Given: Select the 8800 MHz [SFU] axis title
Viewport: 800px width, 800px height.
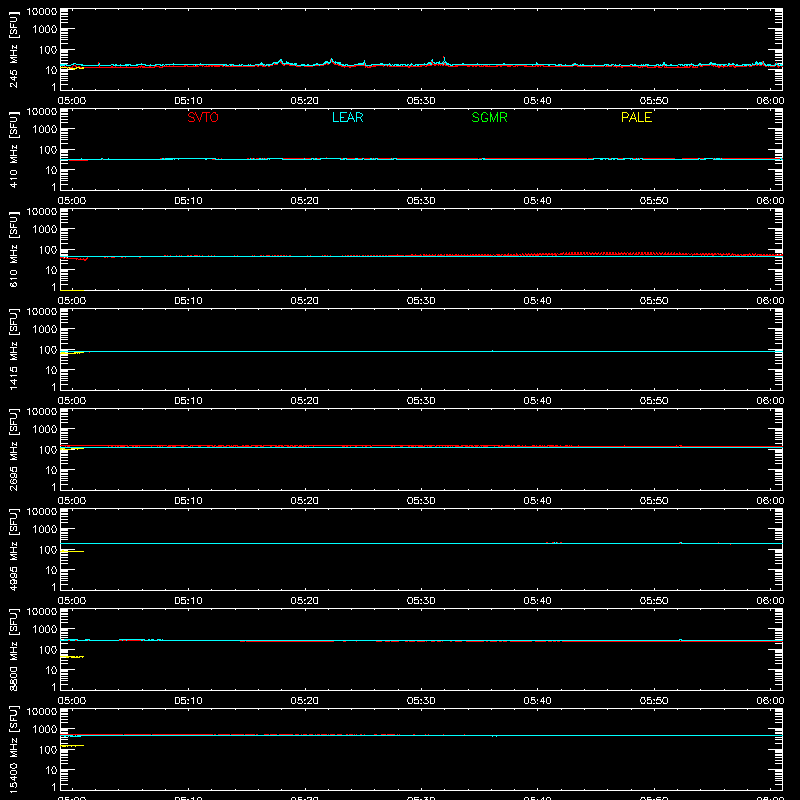Looking at the screenshot, I should pos(13,650).
